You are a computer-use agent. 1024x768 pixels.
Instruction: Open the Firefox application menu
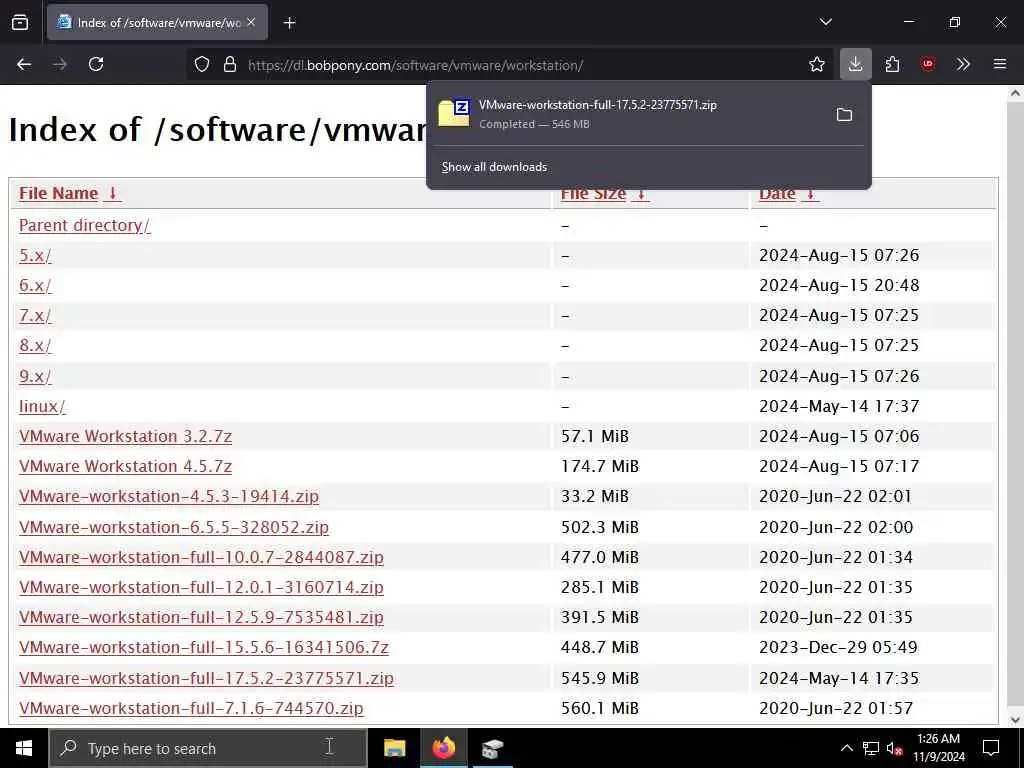tap(1000, 64)
